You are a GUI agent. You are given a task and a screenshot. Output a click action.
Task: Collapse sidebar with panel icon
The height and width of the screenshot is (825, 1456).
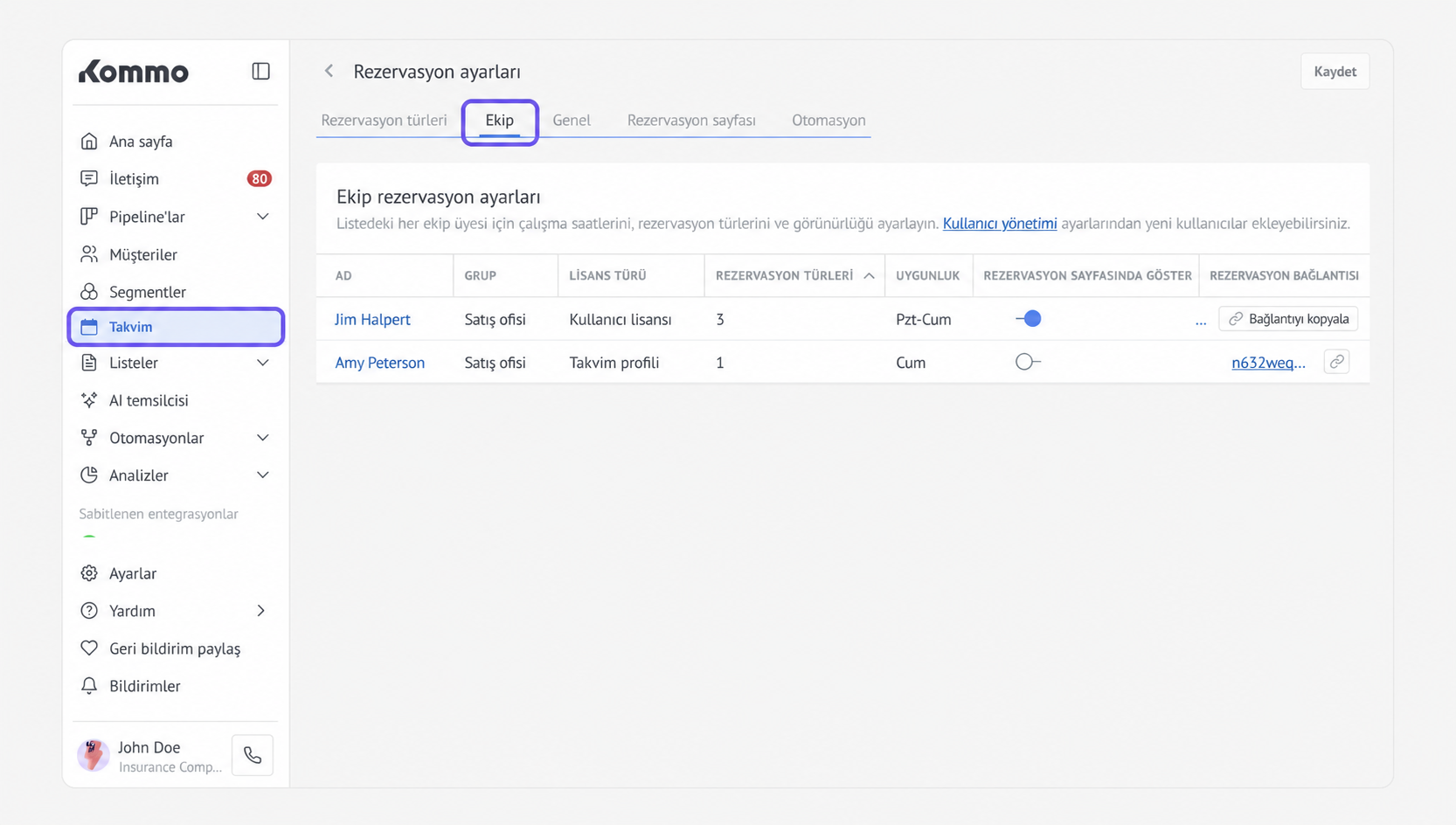260,71
